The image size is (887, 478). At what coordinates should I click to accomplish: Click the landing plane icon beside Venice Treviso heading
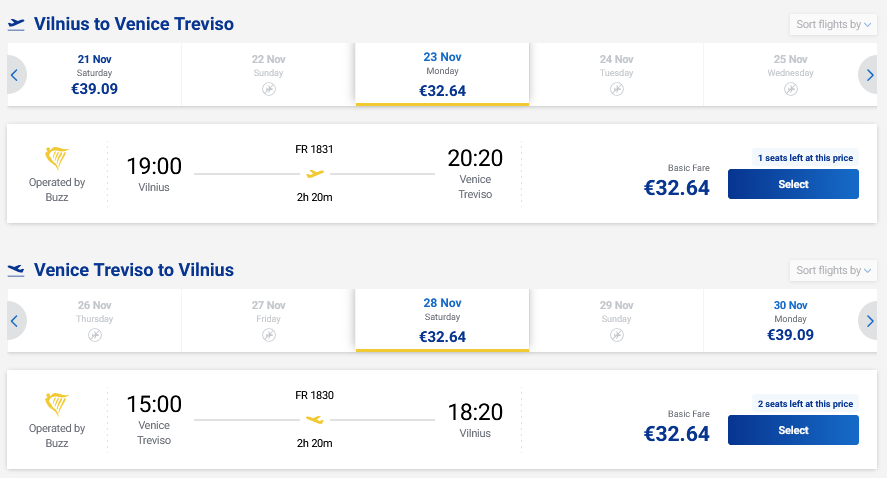(16, 270)
